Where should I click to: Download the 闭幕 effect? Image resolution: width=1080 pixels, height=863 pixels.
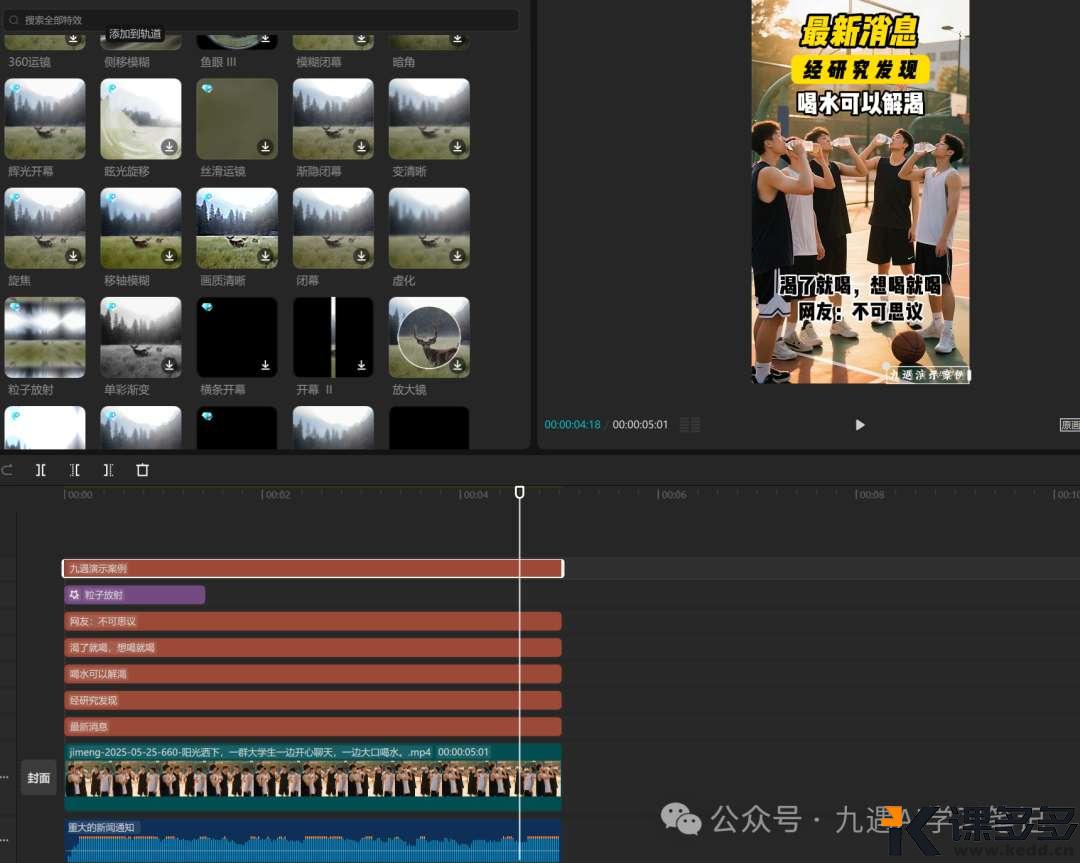pos(361,256)
